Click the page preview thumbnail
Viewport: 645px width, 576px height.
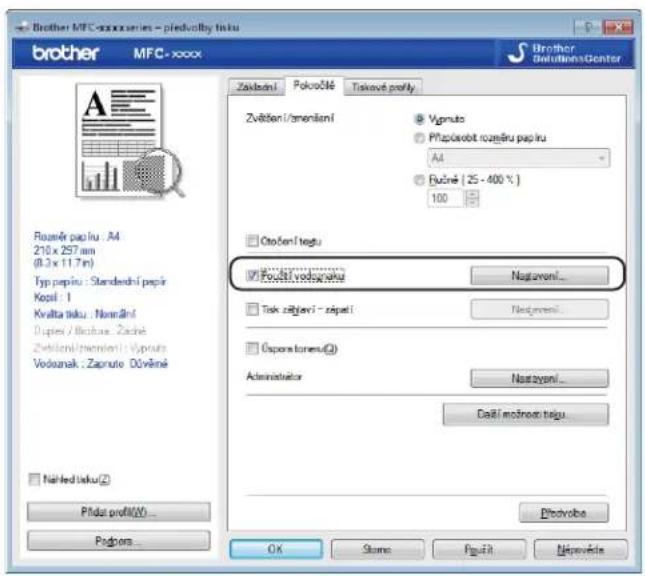click(x=130, y=141)
